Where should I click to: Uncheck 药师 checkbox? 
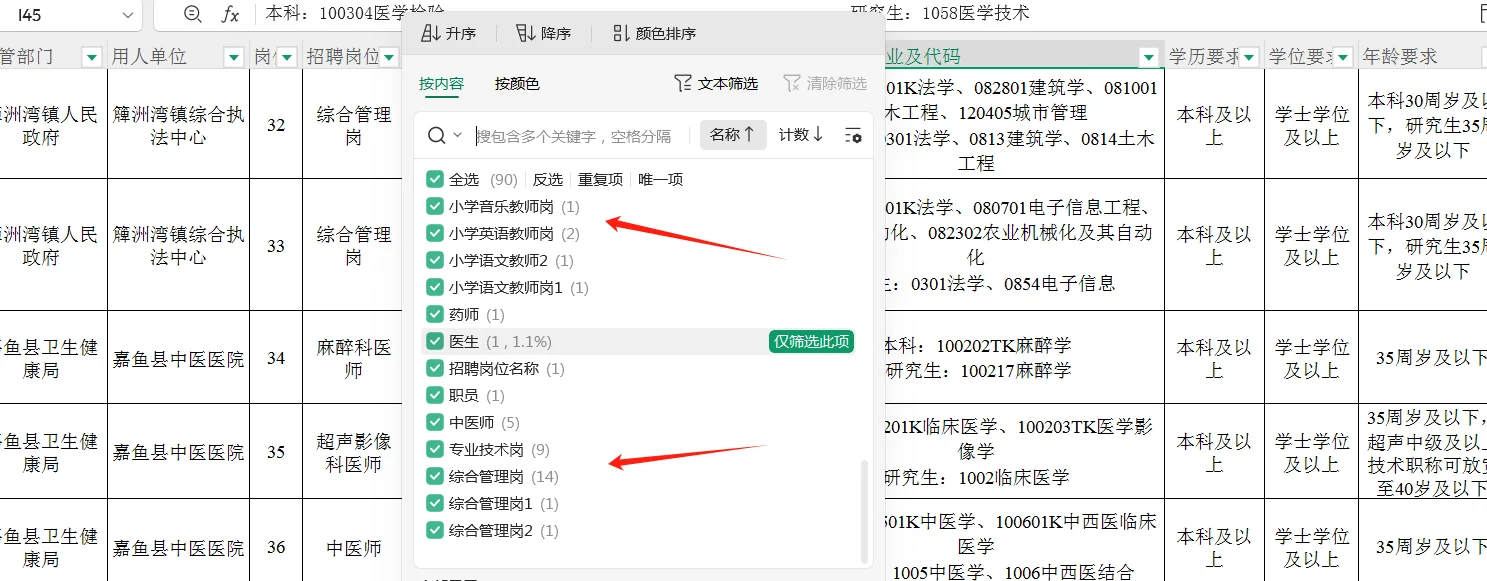coord(434,314)
